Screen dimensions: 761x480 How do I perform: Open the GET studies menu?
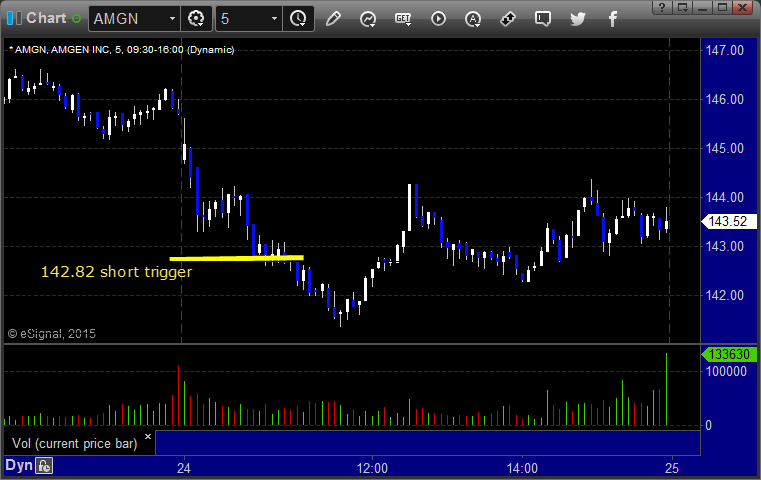click(x=403, y=19)
